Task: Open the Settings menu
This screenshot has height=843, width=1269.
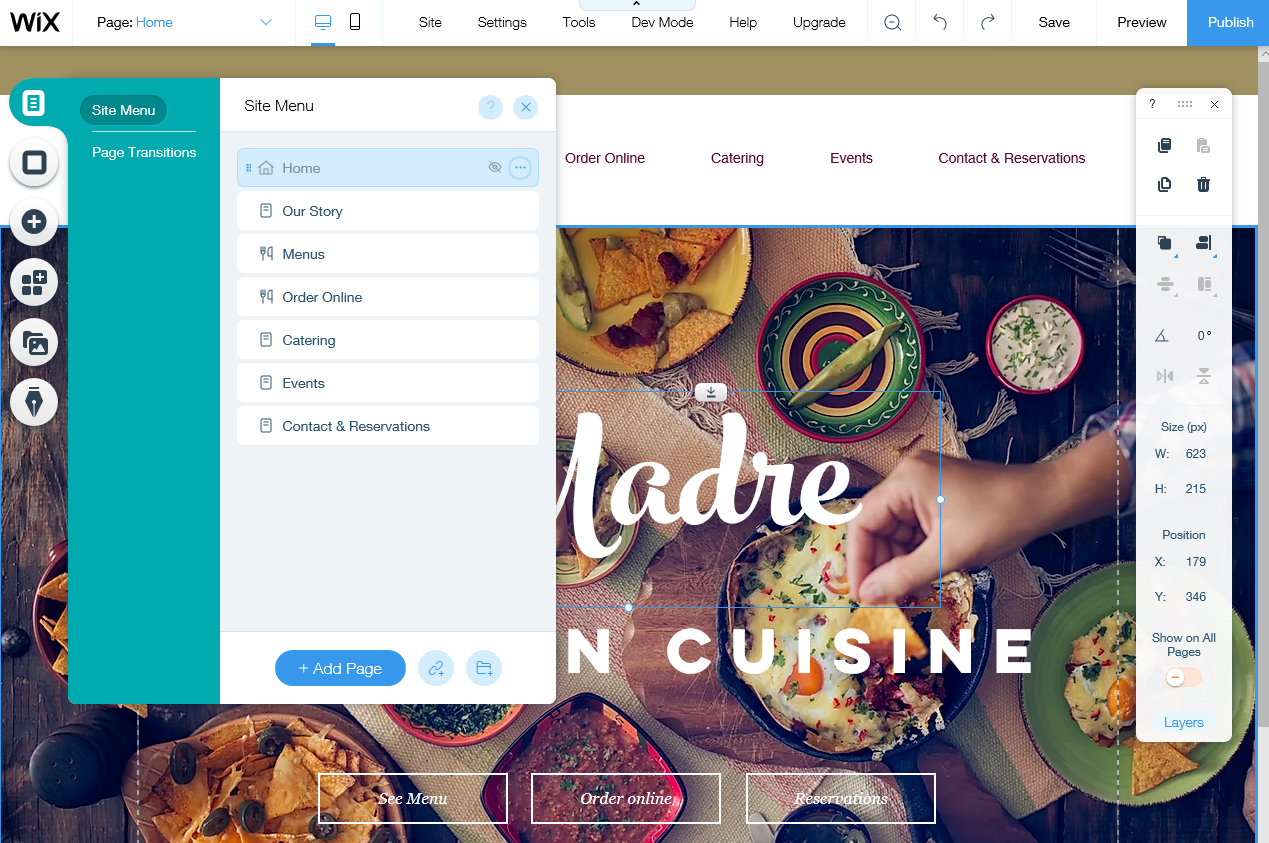Action: (502, 22)
